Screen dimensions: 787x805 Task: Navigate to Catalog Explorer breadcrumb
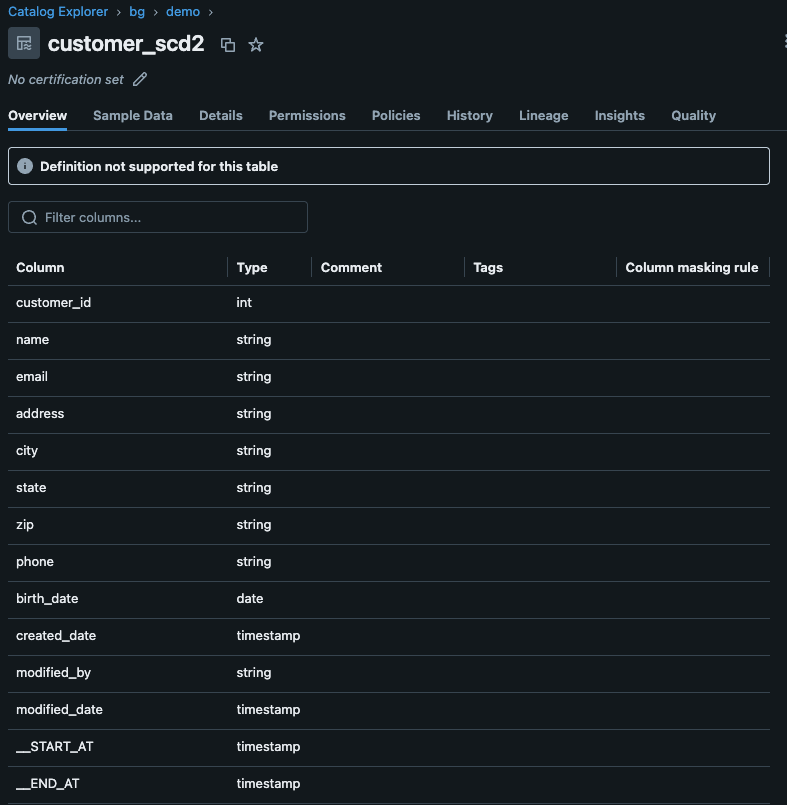[58, 12]
